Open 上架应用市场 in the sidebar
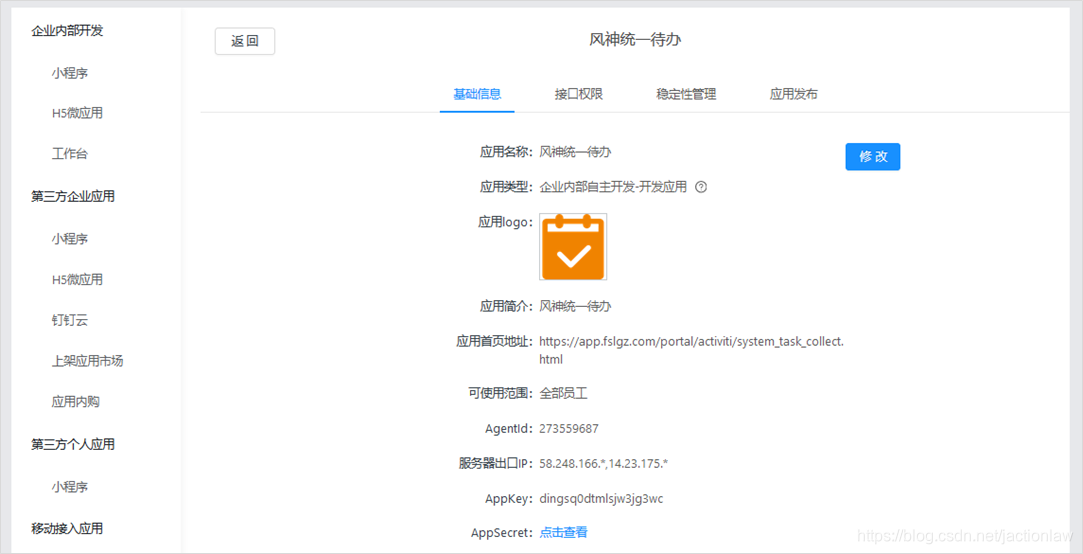 tap(88, 361)
